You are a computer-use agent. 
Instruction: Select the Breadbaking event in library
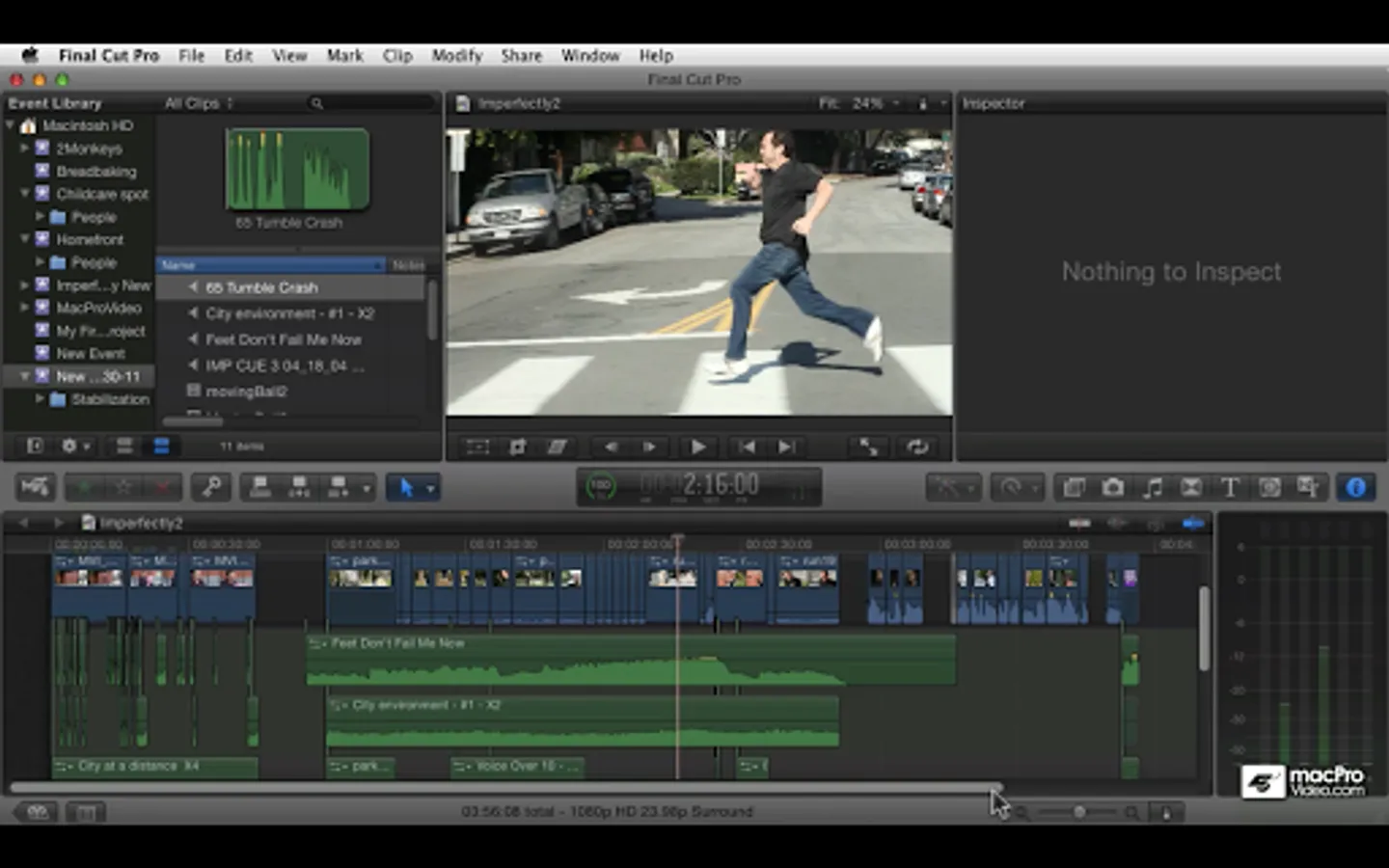point(95,172)
